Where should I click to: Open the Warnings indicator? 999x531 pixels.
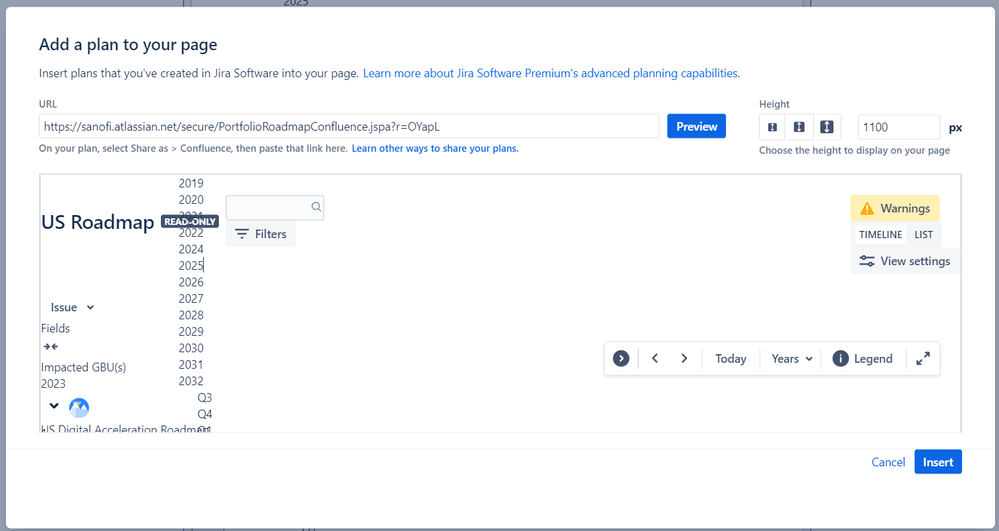point(895,208)
